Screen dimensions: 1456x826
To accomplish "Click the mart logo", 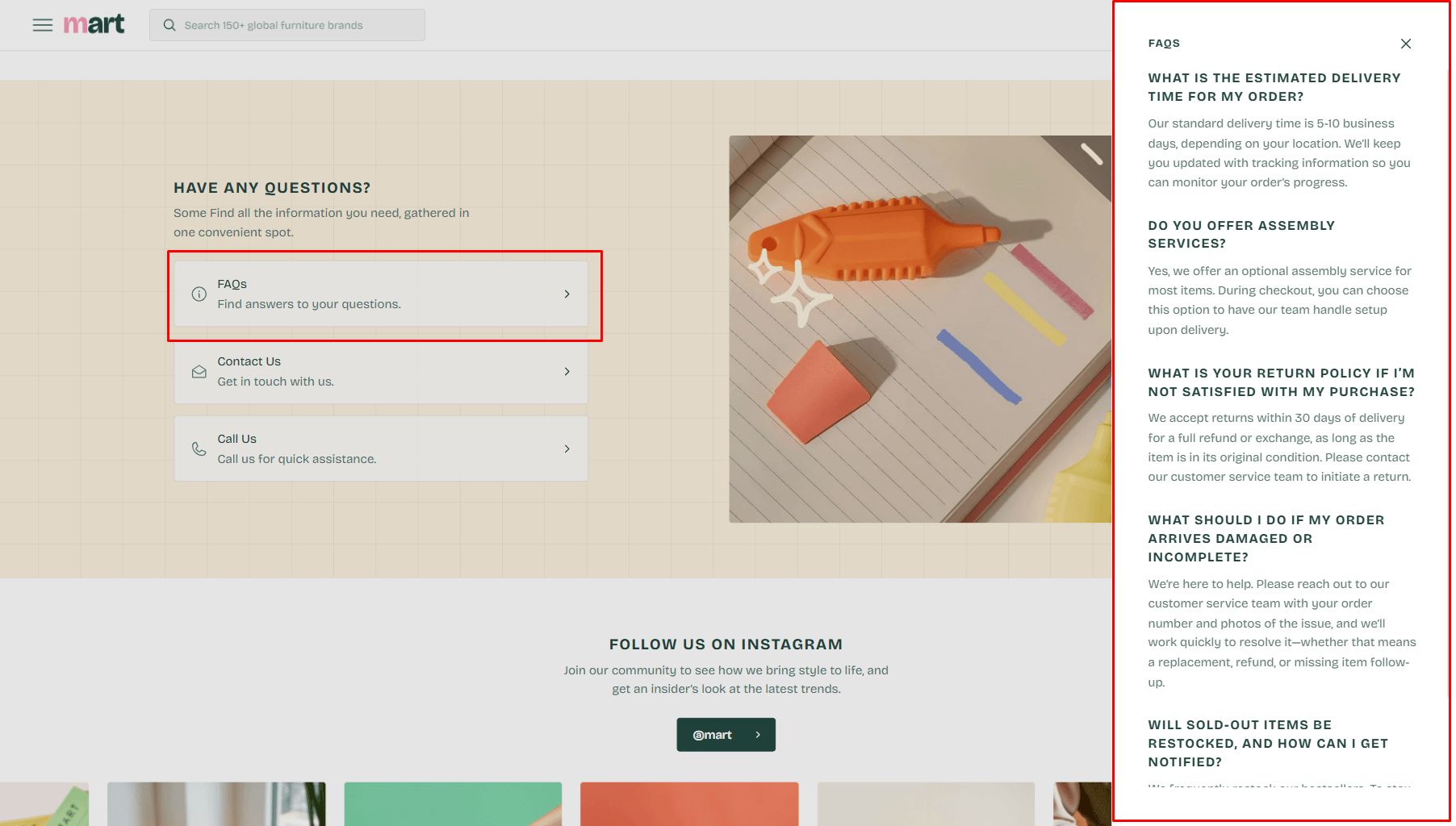I will [94, 24].
